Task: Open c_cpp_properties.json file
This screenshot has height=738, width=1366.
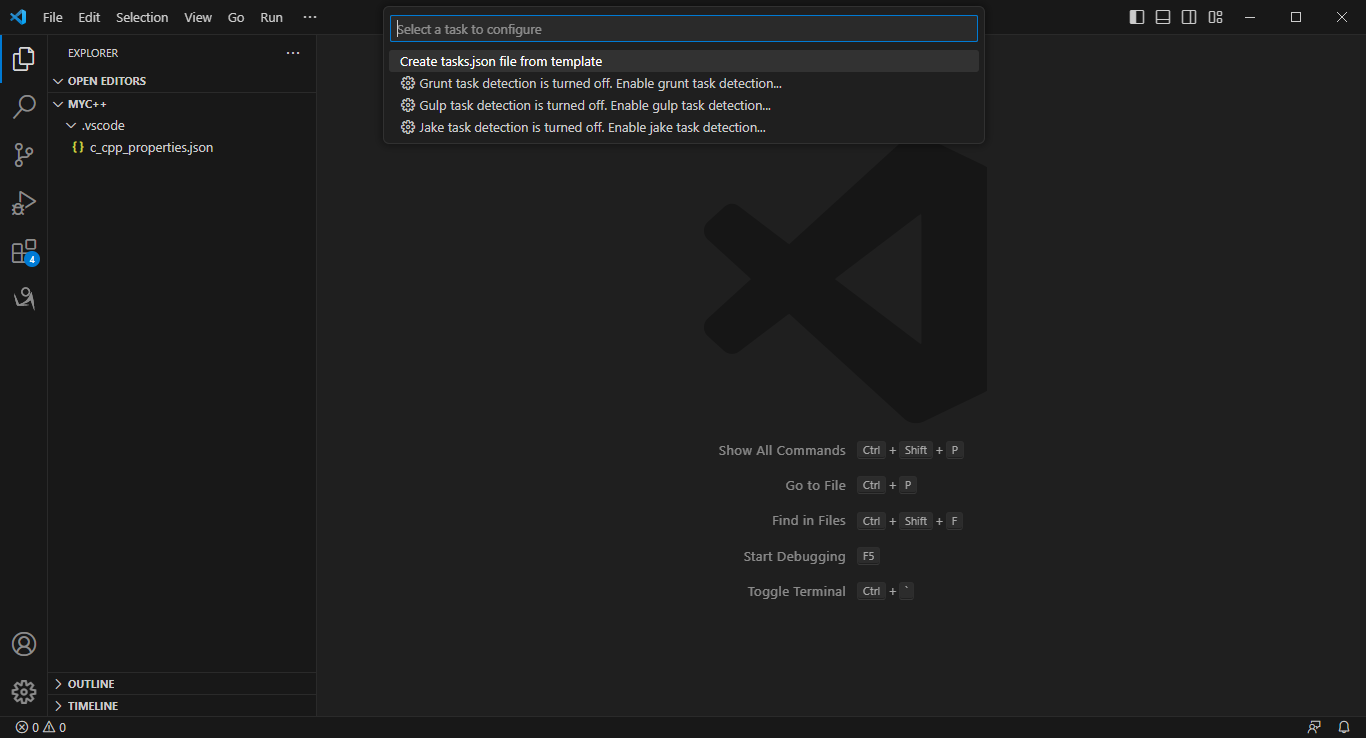Action: 182,148
